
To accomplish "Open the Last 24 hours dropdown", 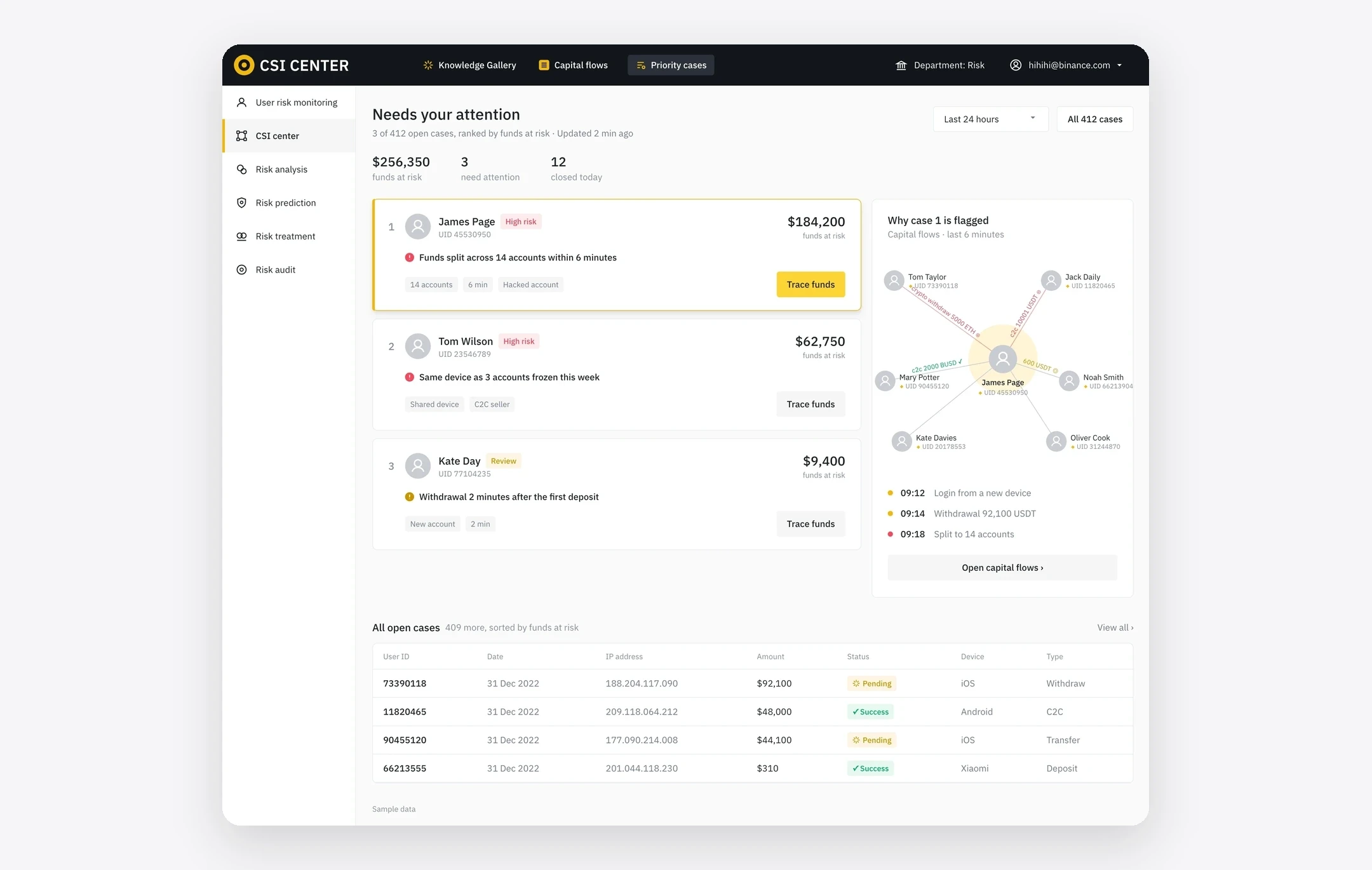I will pyautogui.click(x=990, y=119).
